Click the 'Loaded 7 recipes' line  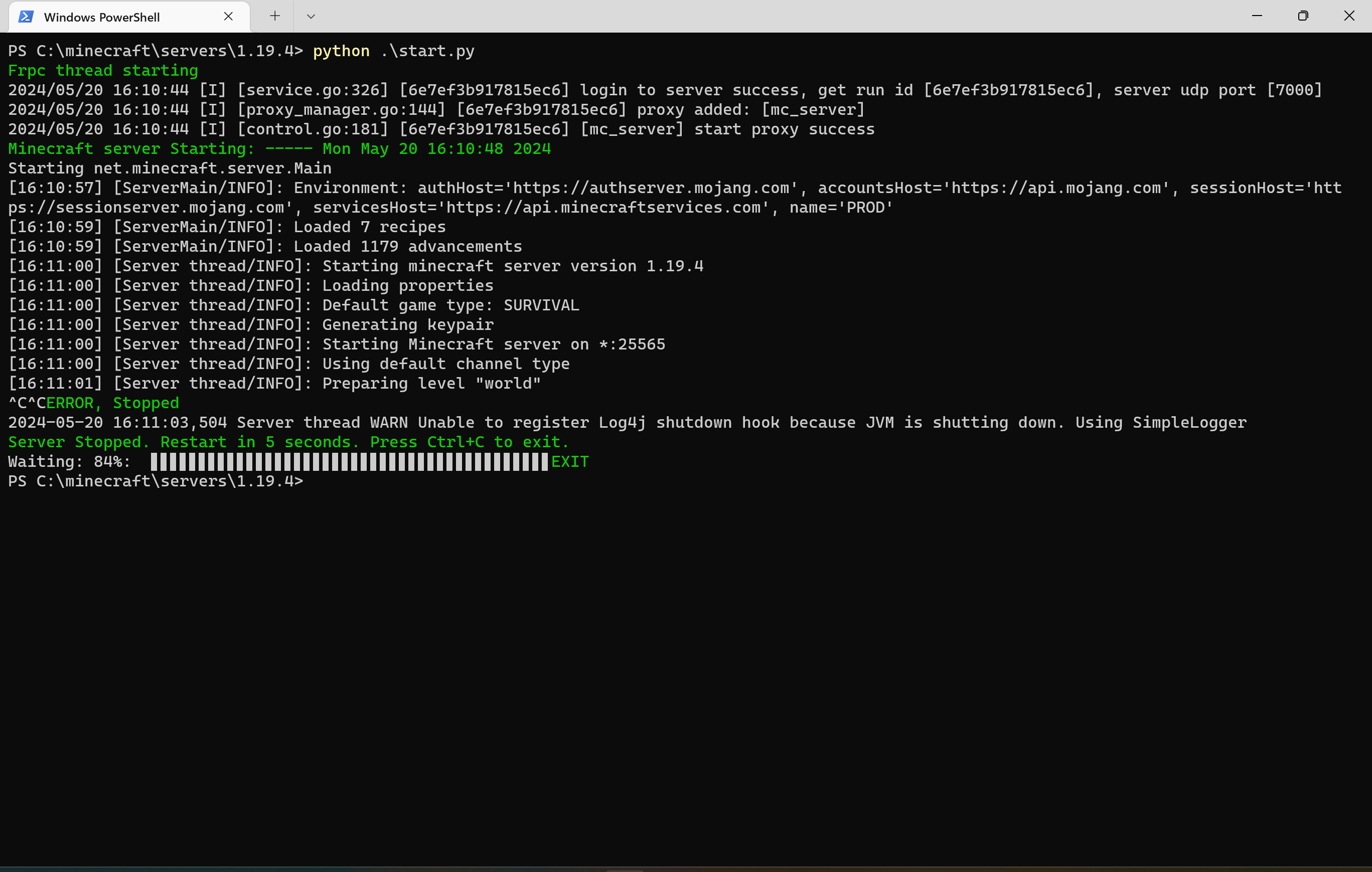point(227,227)
